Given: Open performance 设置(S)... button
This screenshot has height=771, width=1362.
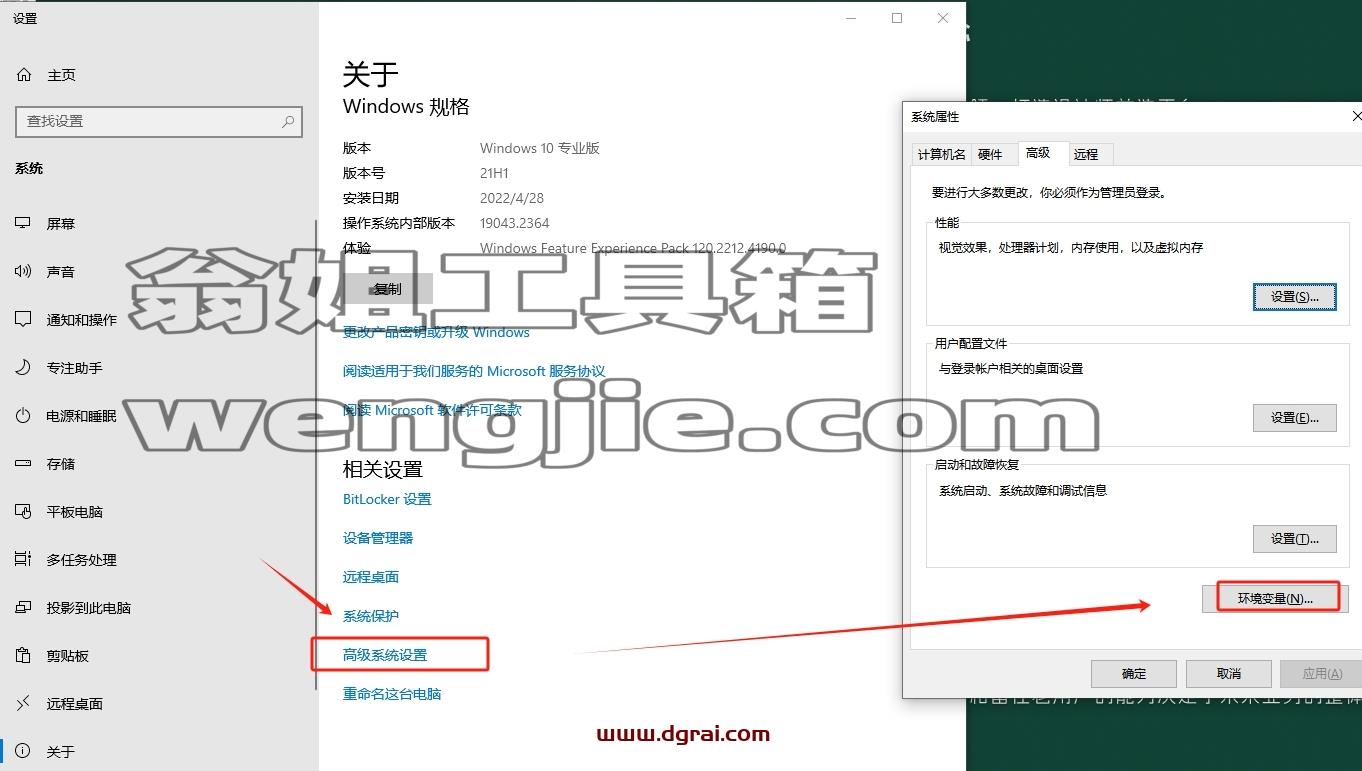Looking at the screenshot, I should [1294, 296].
